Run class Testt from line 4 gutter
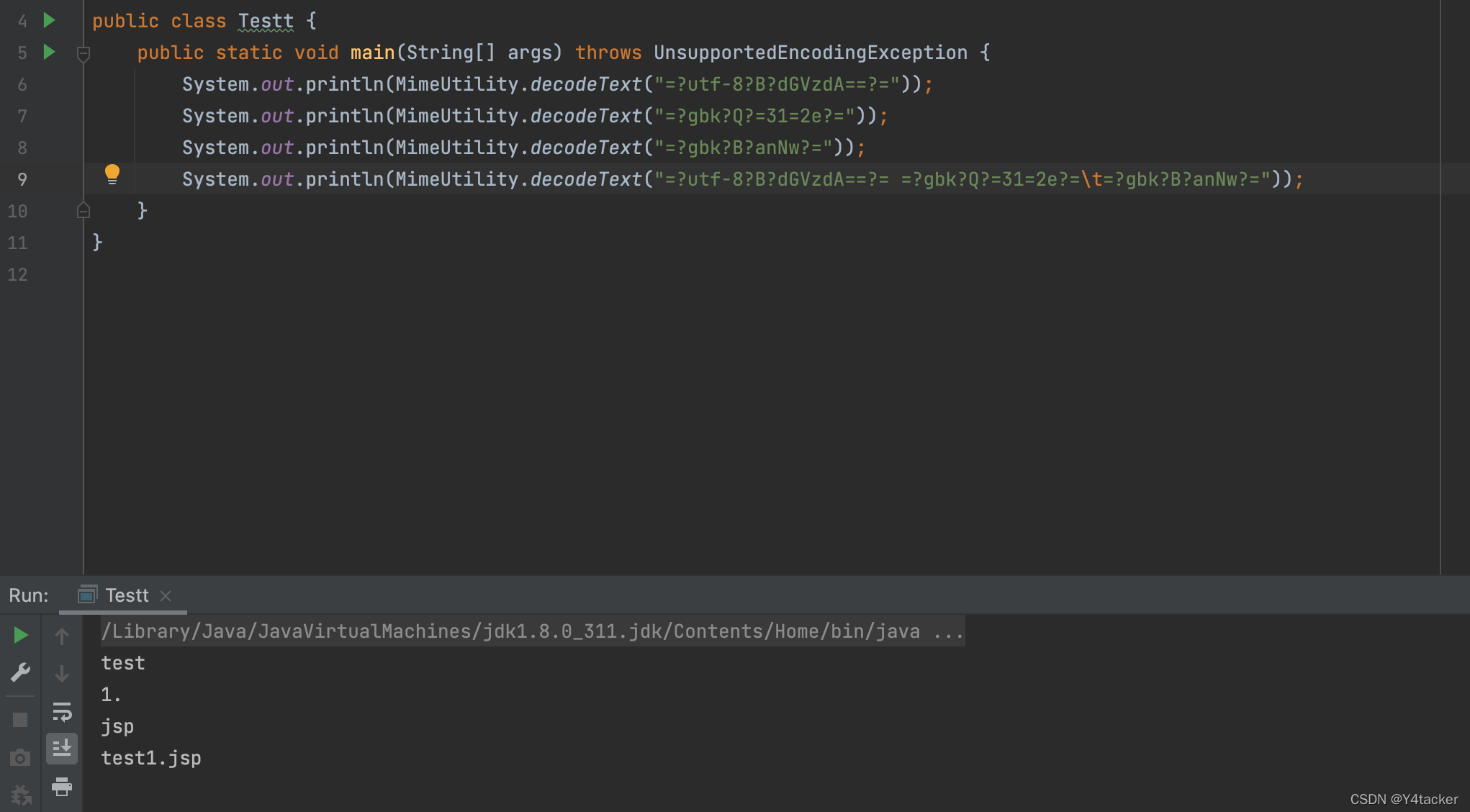 click(x=49, y=20)
